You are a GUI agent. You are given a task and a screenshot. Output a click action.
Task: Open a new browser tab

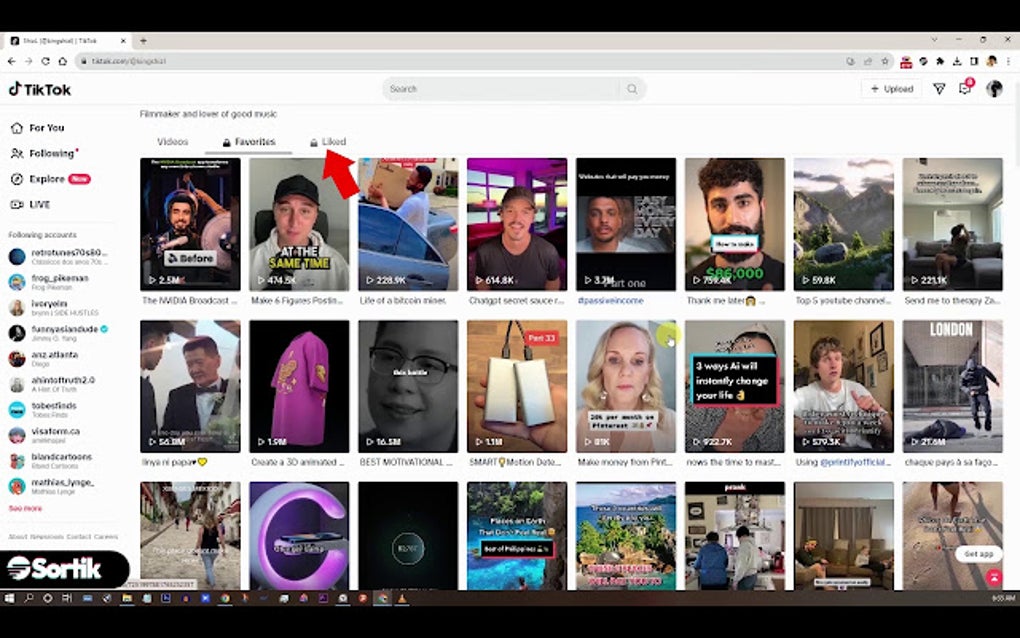143,40
